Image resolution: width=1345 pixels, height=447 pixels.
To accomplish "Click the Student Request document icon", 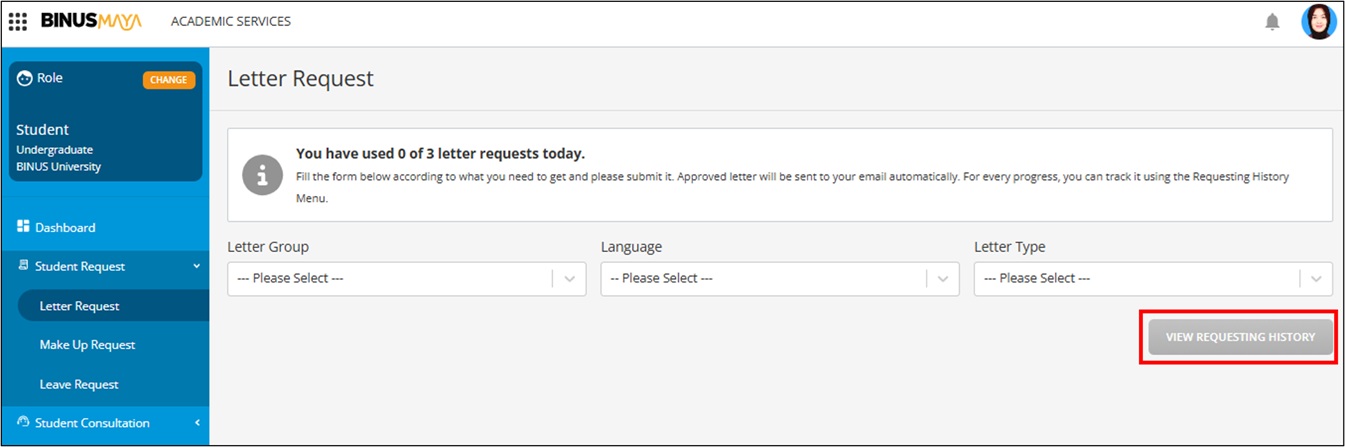I will (24, 266).
